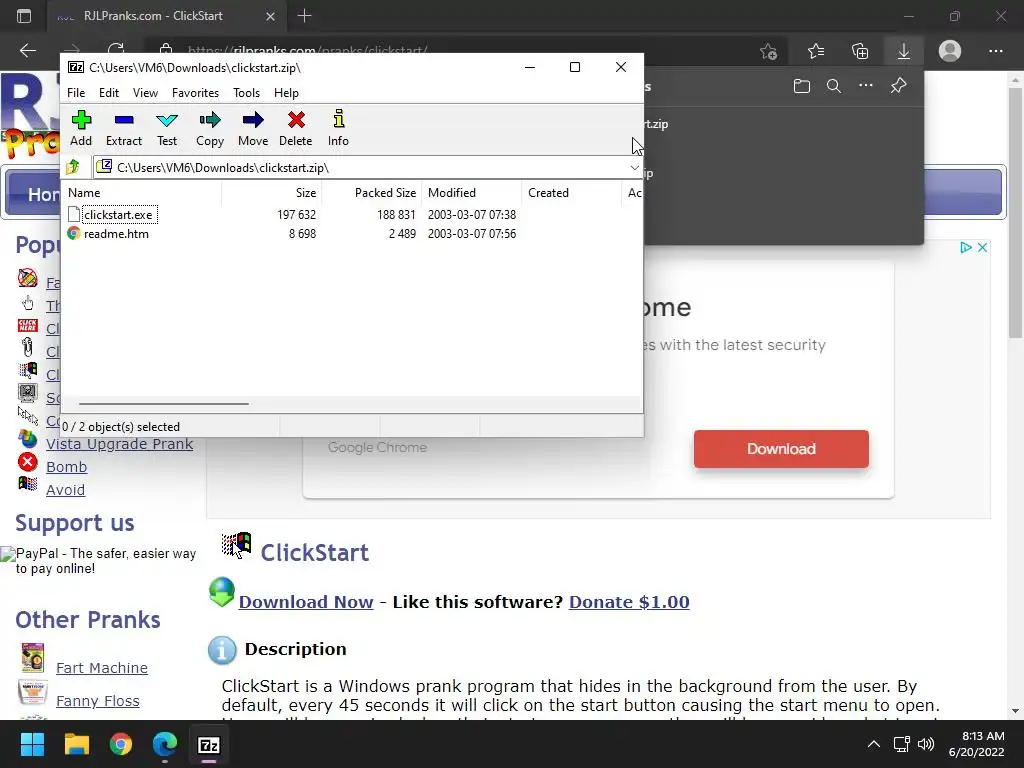The height and width of the screenshot is (768, 1024).
Task: Close the RJLPranks.com browser tab
Action: (x=270, y=16)
